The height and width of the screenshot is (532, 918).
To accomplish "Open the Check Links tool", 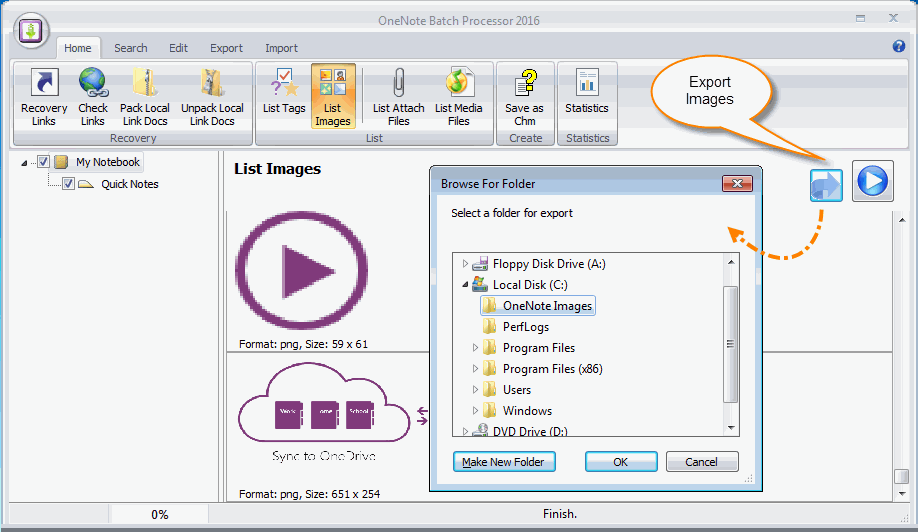I will pos(93,97).
